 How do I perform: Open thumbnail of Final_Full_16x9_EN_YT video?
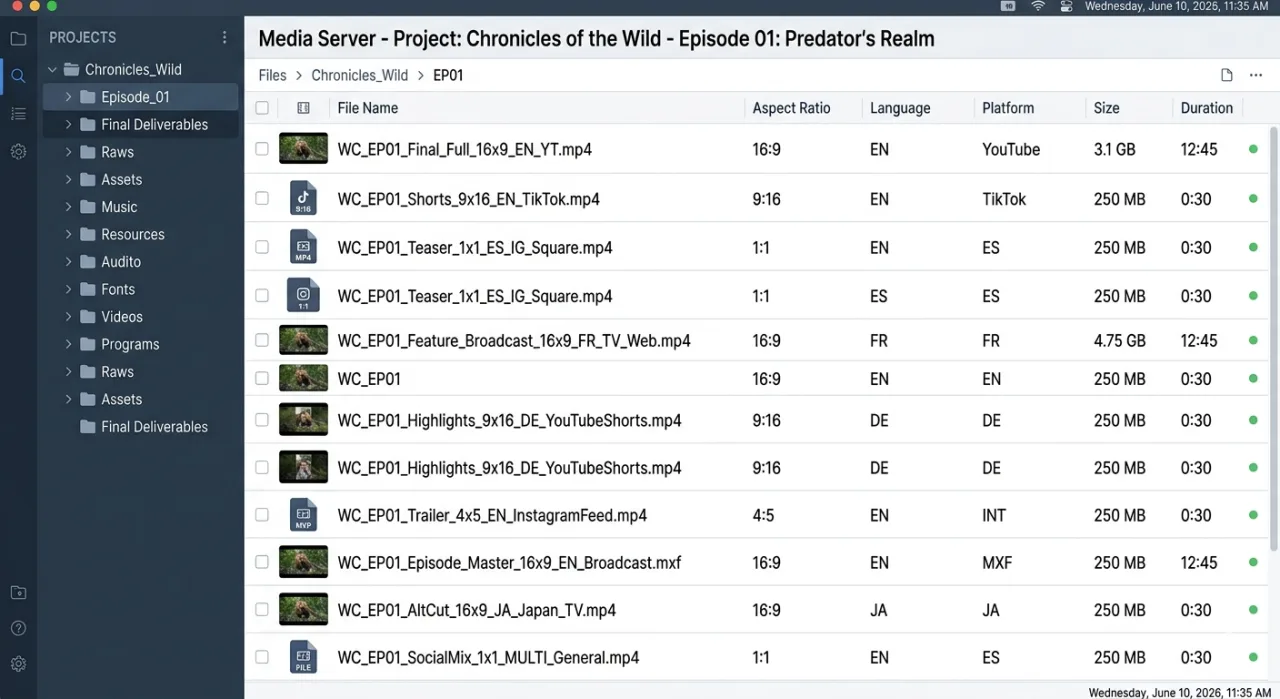click(x=303, y=149)
